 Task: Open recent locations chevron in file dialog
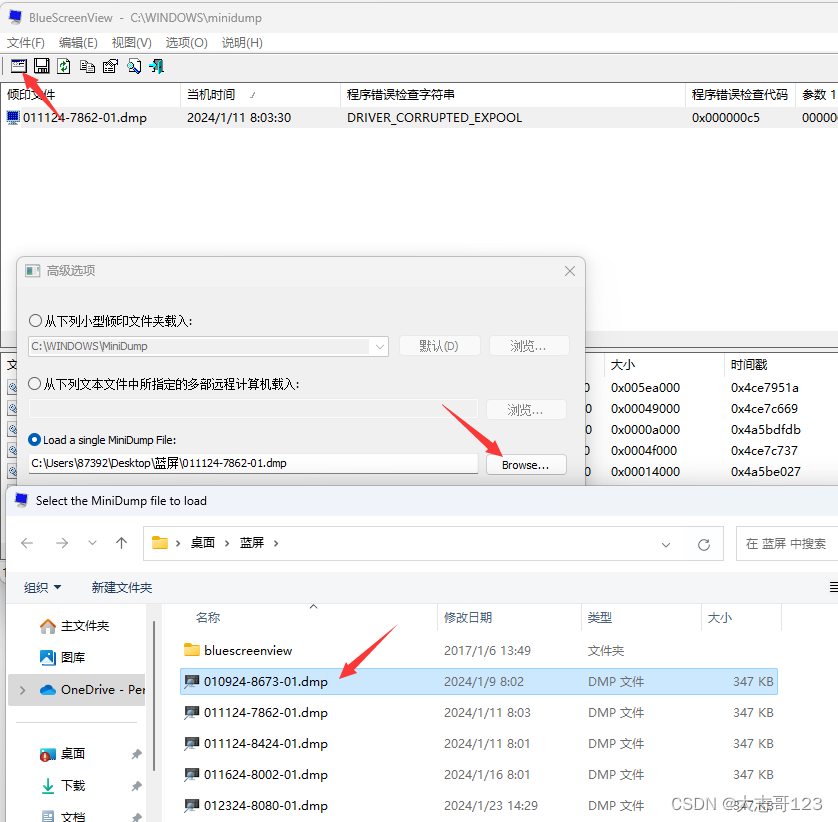[92, 543]
